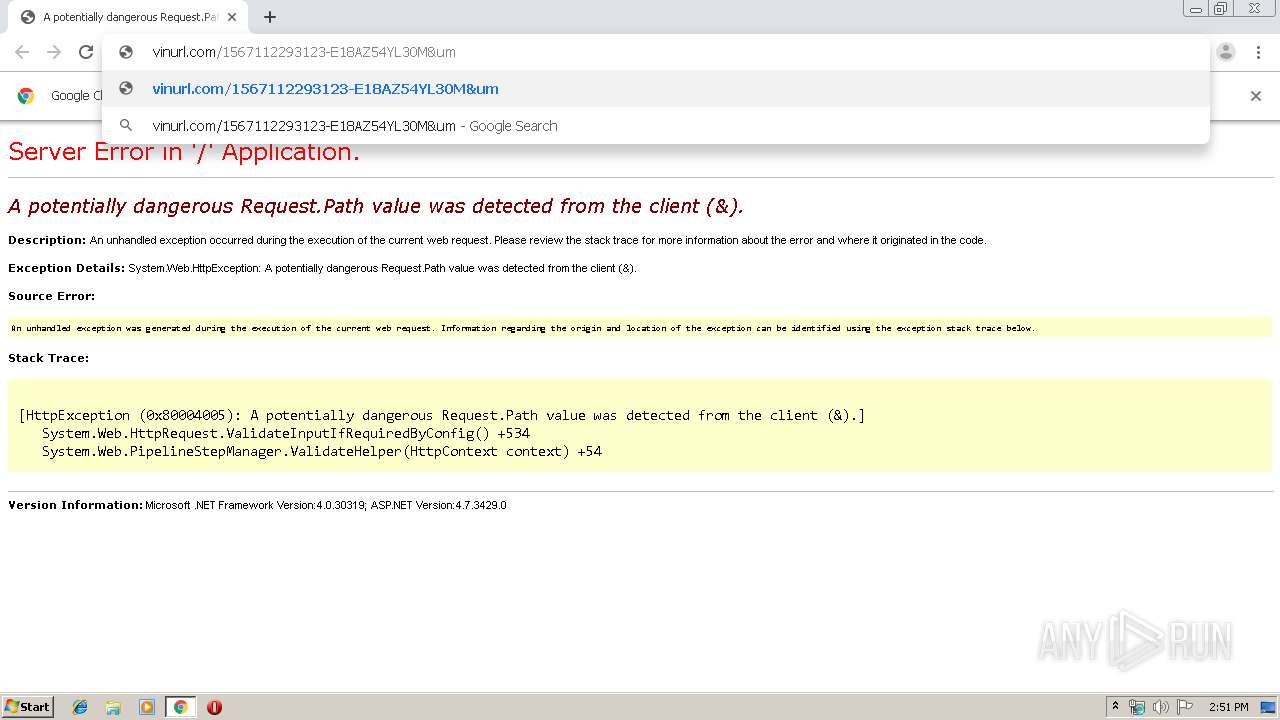Click the 'PipelineStepManager.ValidateHelper' line

(322, 451)
